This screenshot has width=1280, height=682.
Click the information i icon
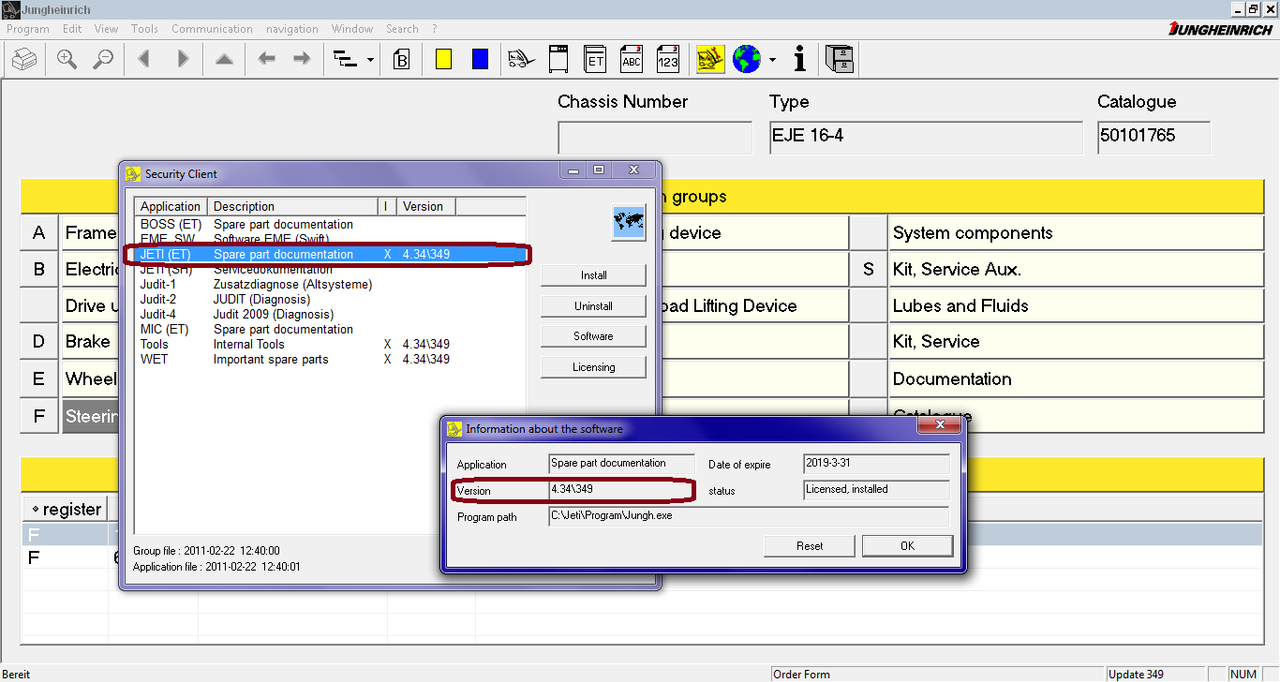(799, 60)
